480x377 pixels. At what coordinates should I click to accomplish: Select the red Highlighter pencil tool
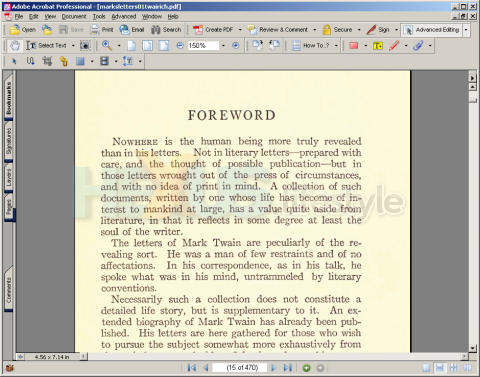[394, 46]
